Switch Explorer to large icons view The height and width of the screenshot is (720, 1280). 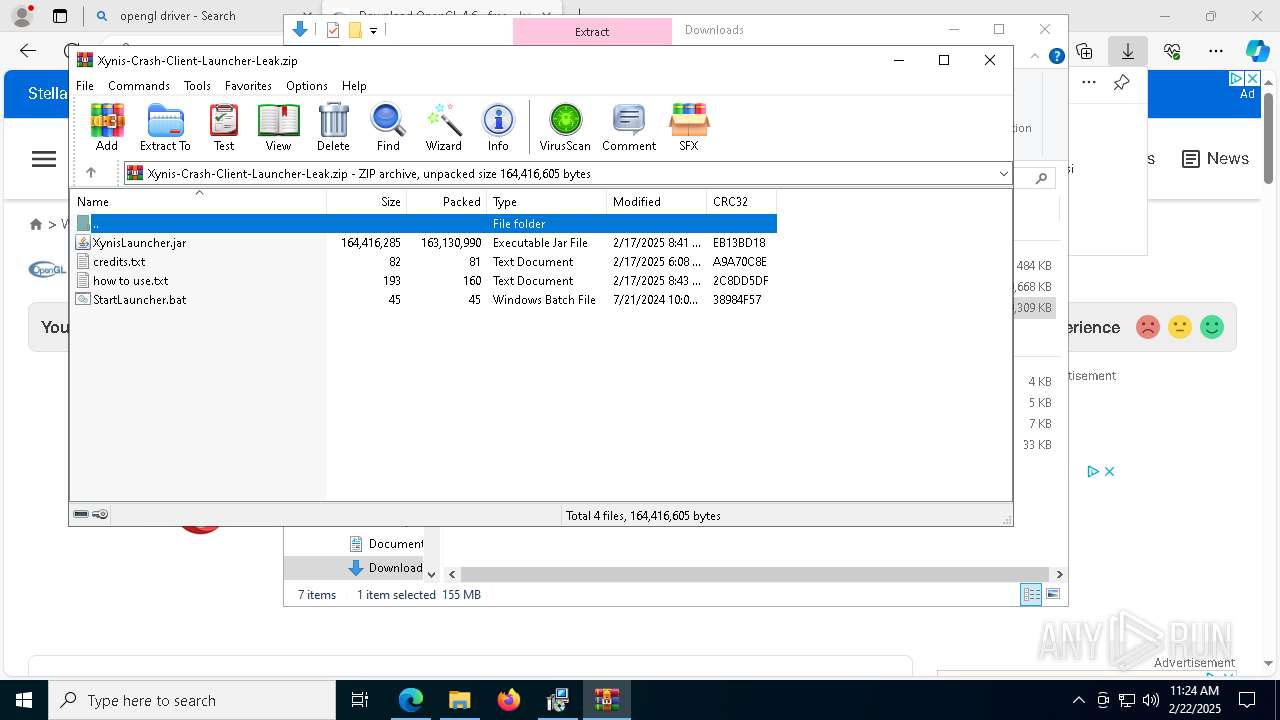(1052, 594)
